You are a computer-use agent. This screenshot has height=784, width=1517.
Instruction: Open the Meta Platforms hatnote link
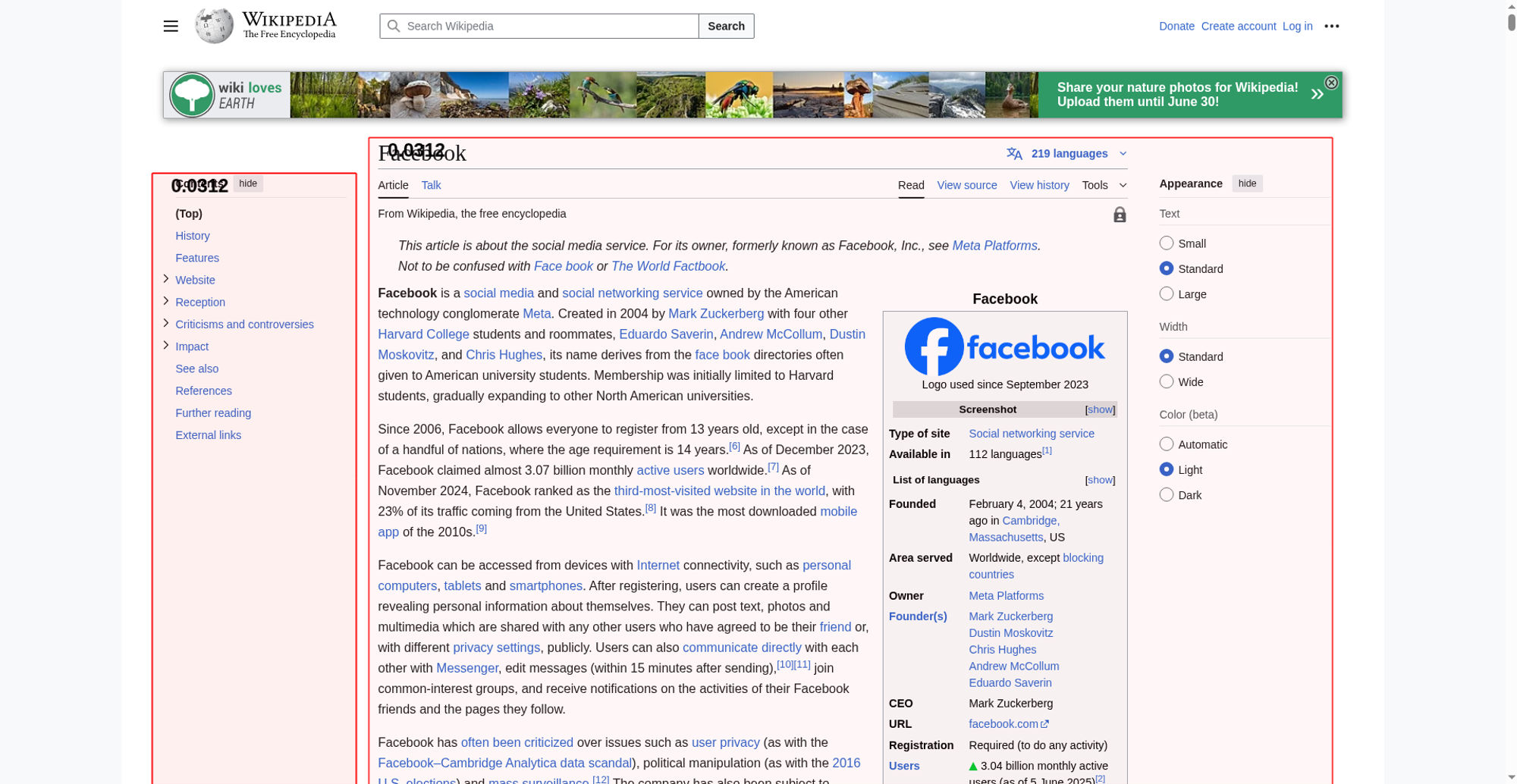[x=994, y=246]
